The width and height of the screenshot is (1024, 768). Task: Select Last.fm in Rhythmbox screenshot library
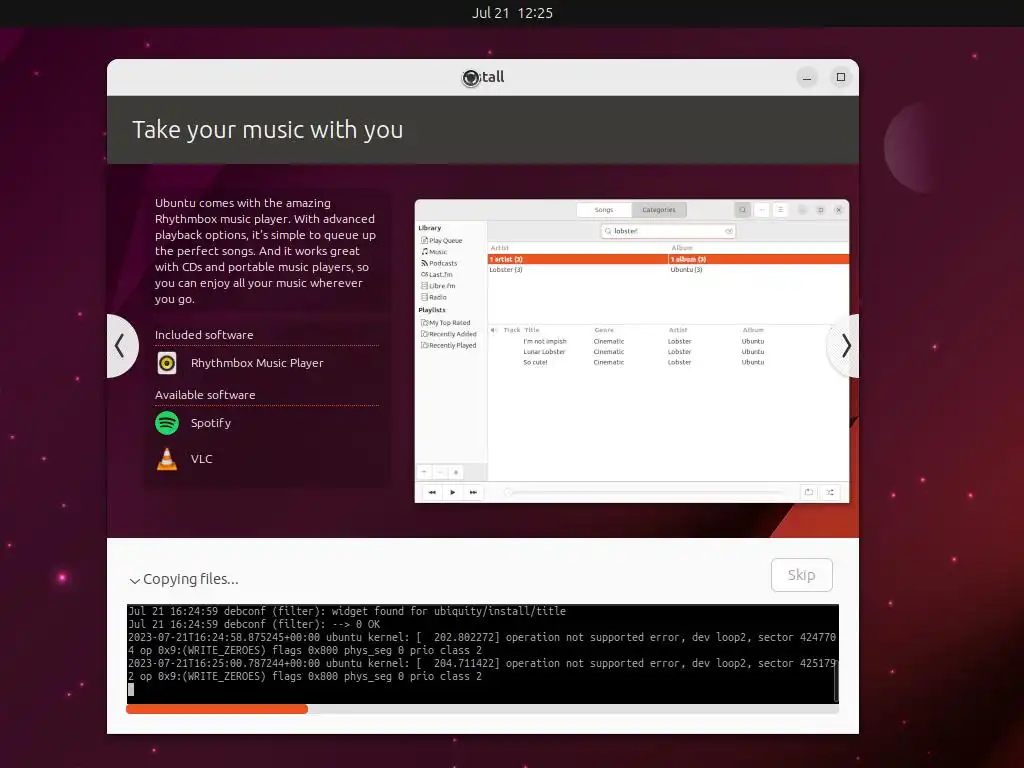point(437,275)
